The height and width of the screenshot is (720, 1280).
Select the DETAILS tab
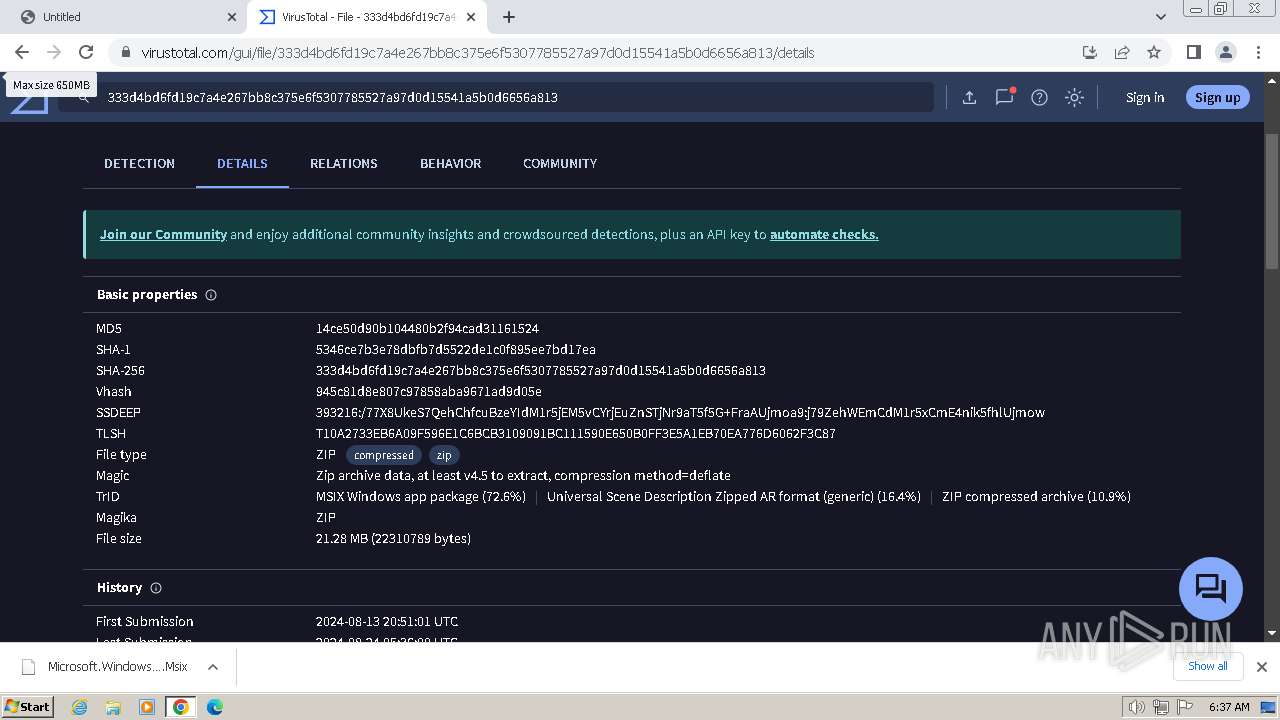242,163
